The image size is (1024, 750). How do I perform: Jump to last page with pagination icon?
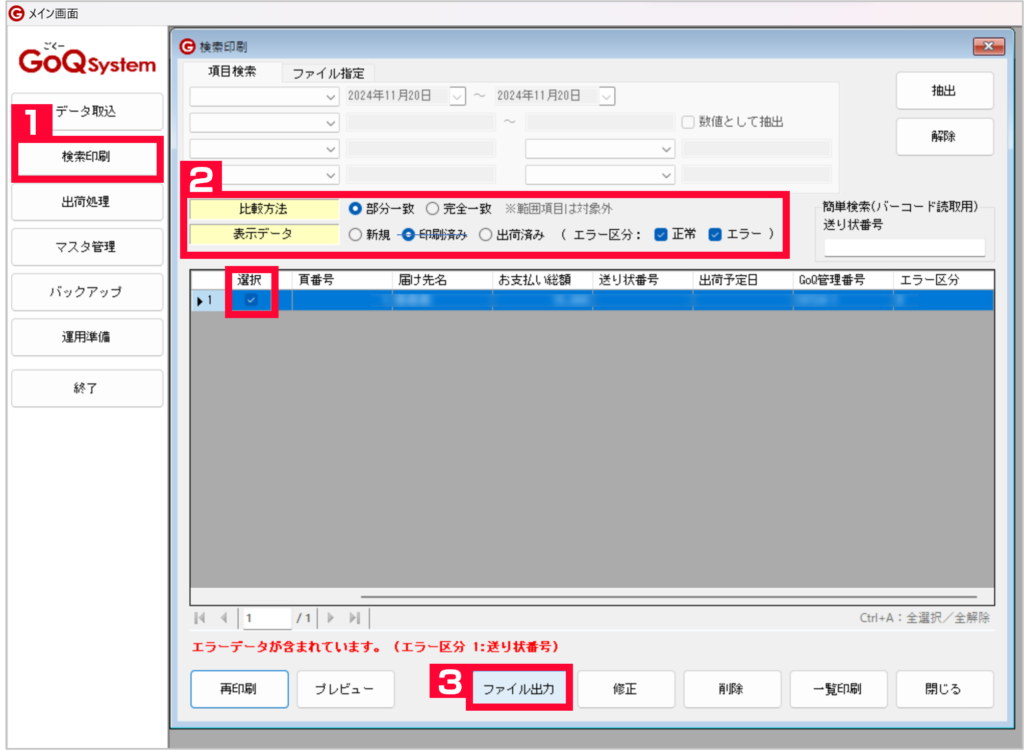(353, 617)
